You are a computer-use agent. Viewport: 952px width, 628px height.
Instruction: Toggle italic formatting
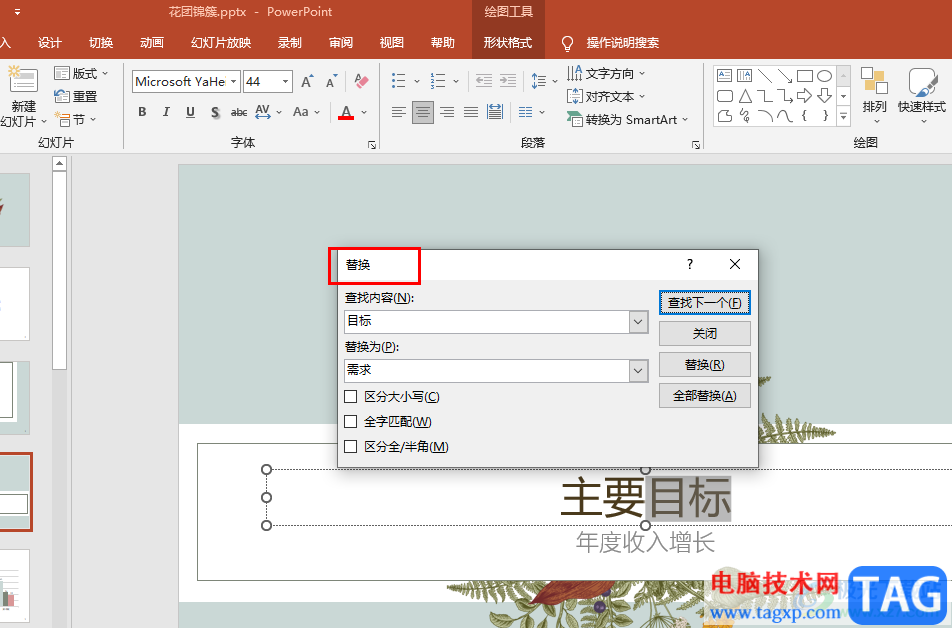tap(166, 112)
